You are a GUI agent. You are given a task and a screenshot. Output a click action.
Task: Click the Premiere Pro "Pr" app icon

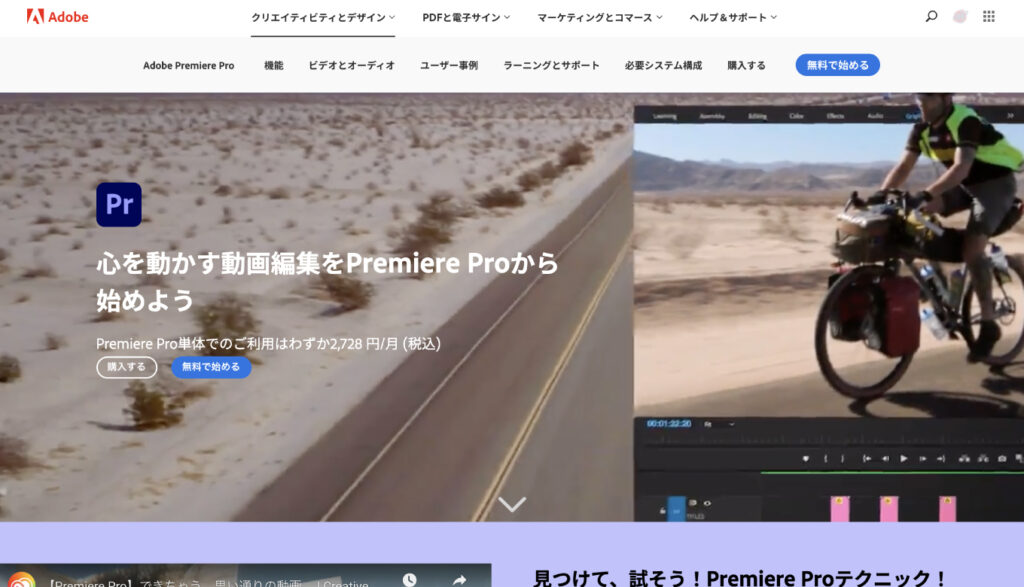tap(119, 204)
